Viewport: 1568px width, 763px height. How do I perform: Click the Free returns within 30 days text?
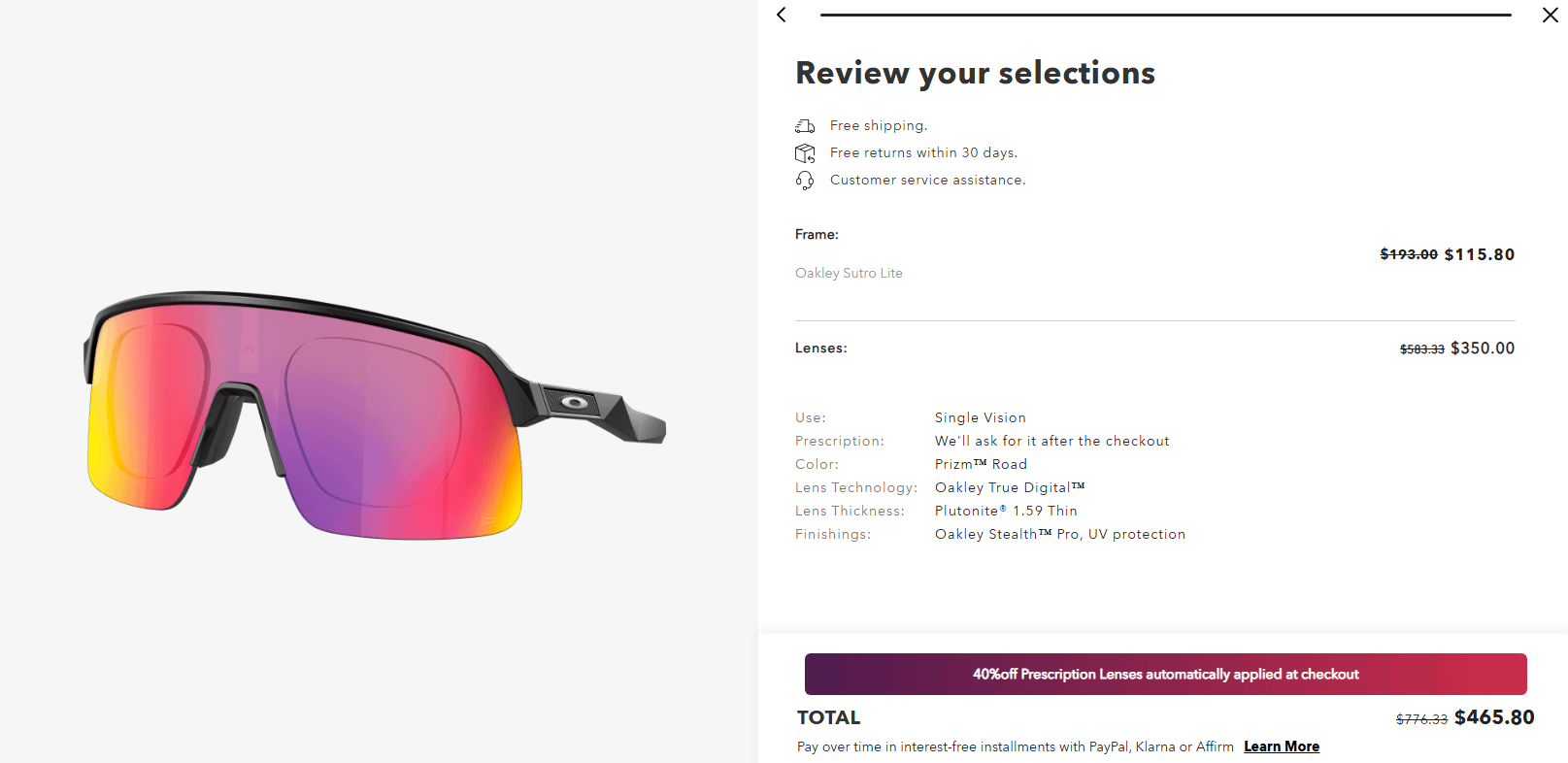pyautogui.click(x=923, y=152)
